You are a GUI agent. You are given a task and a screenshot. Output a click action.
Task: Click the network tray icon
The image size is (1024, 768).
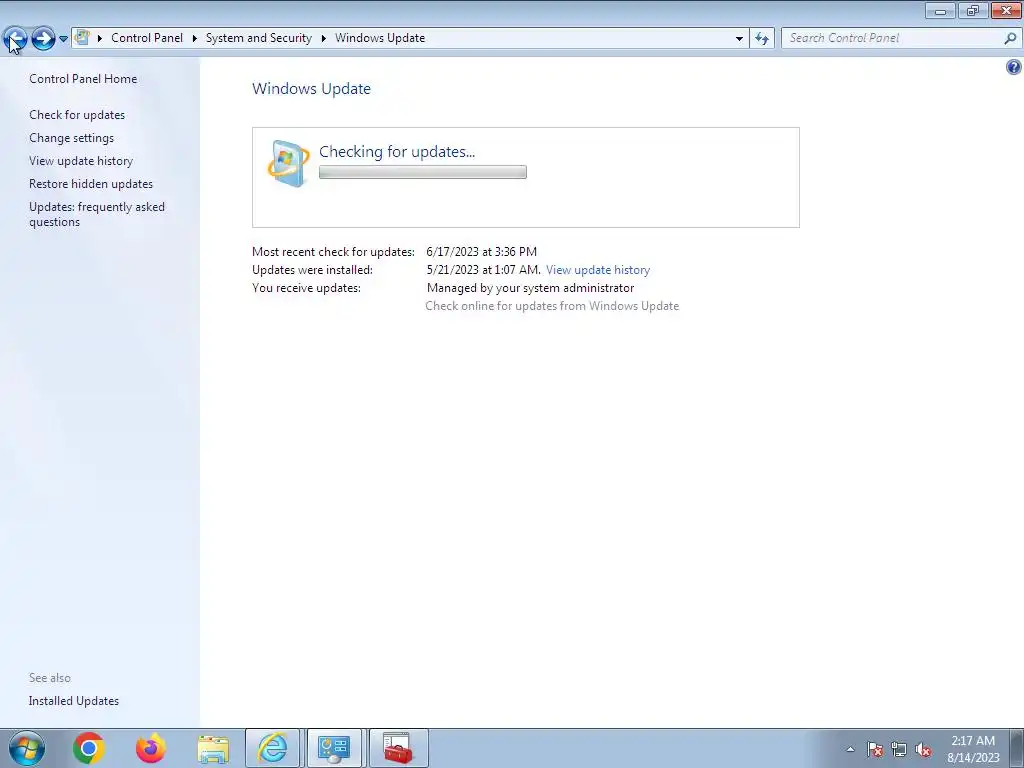[x=899, y=749]
